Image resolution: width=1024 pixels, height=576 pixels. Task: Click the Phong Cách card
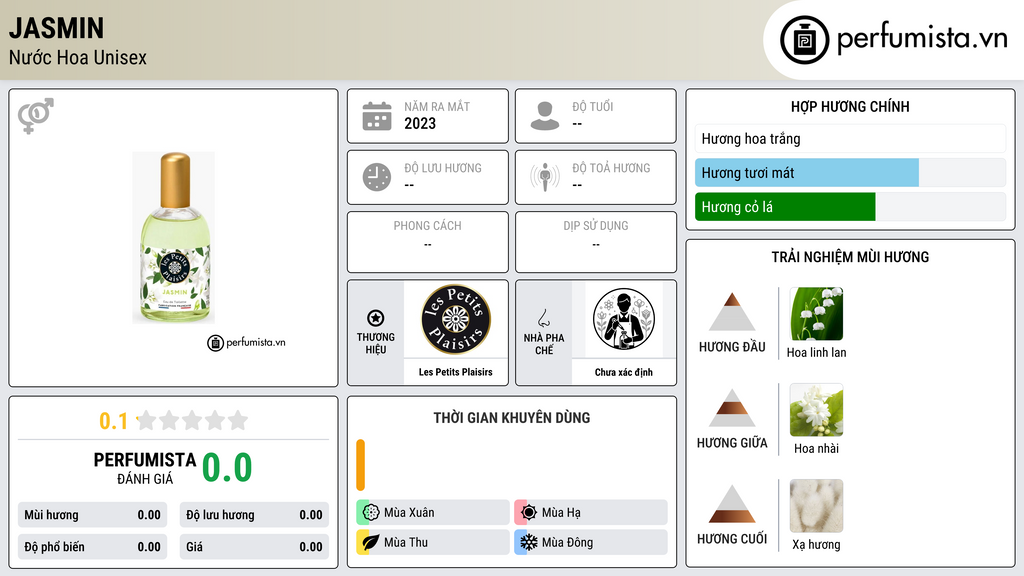click(x=428, y=242)
